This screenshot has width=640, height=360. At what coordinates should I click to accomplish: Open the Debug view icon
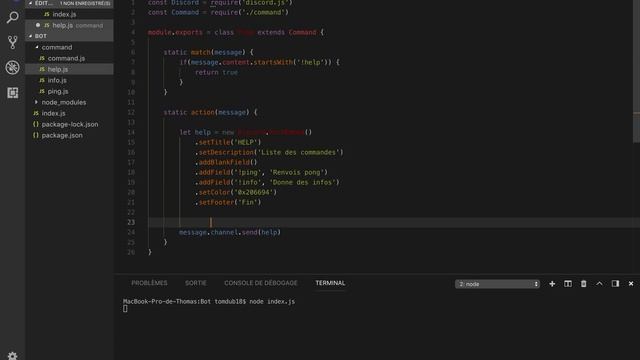[12, 67]
